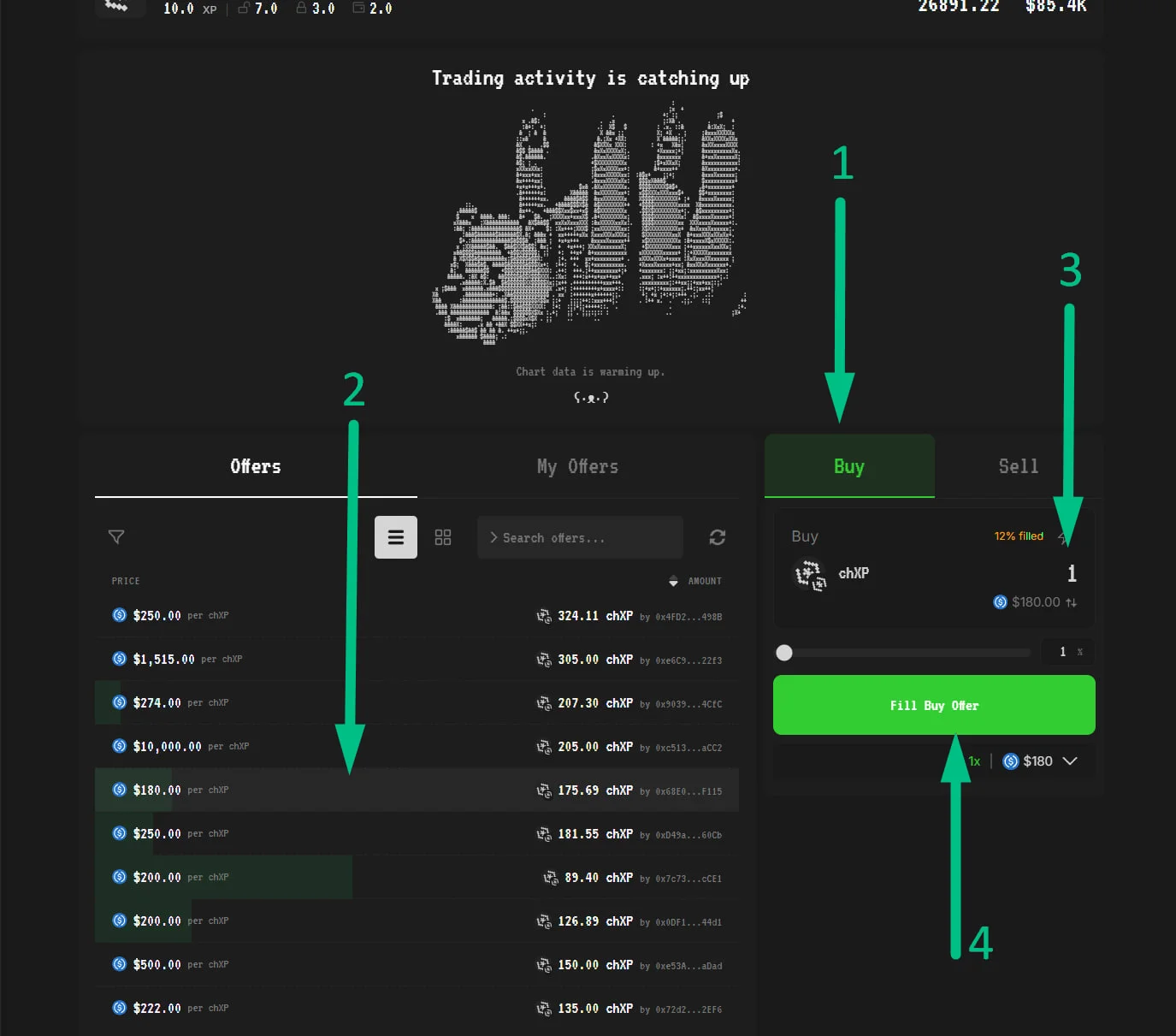
Task: Select the $180.00 per chXP offer row
Action: click(x=417, y=790)
